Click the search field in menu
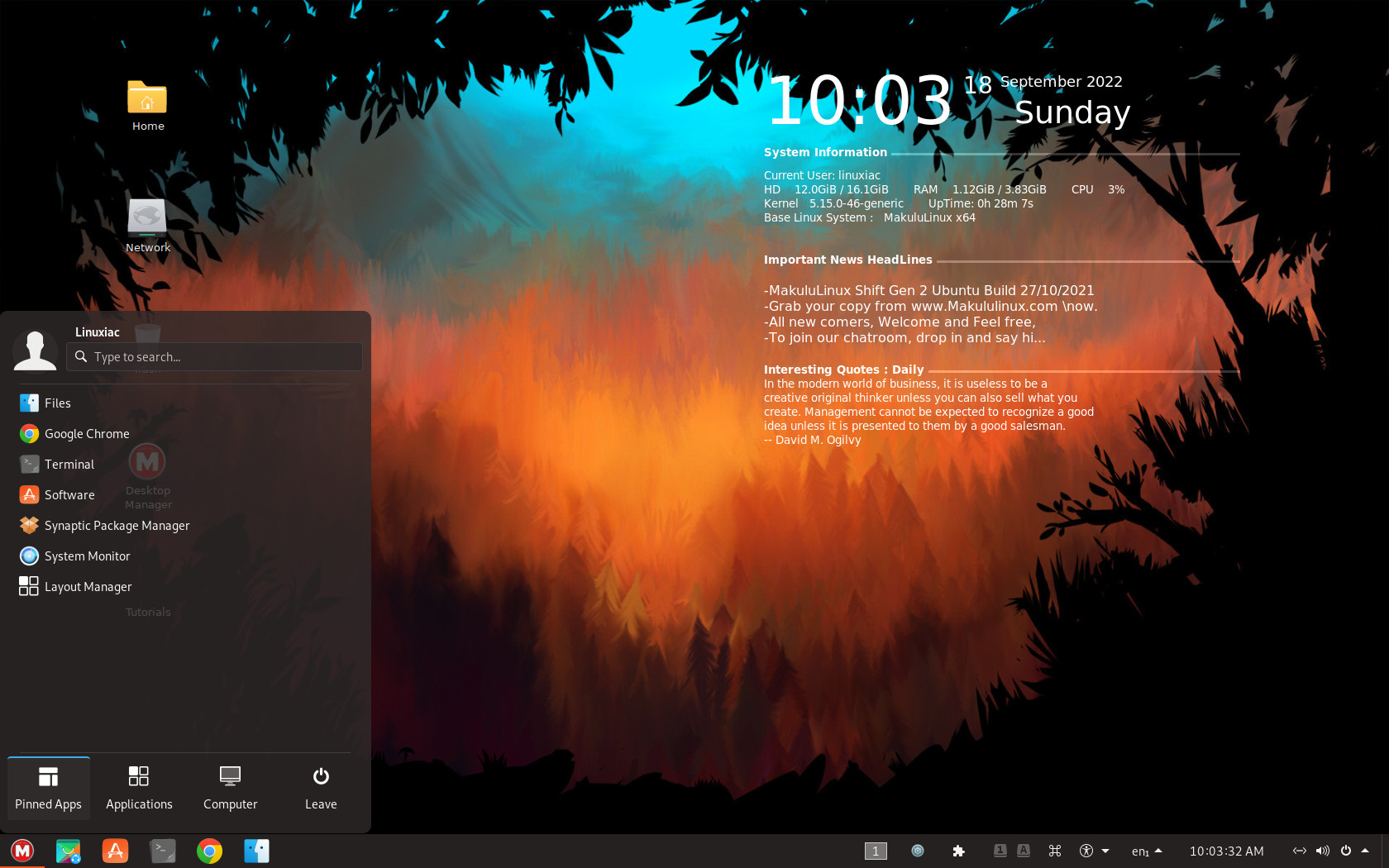The width and height of the screenshot is (1389, 868). point(214,356)
